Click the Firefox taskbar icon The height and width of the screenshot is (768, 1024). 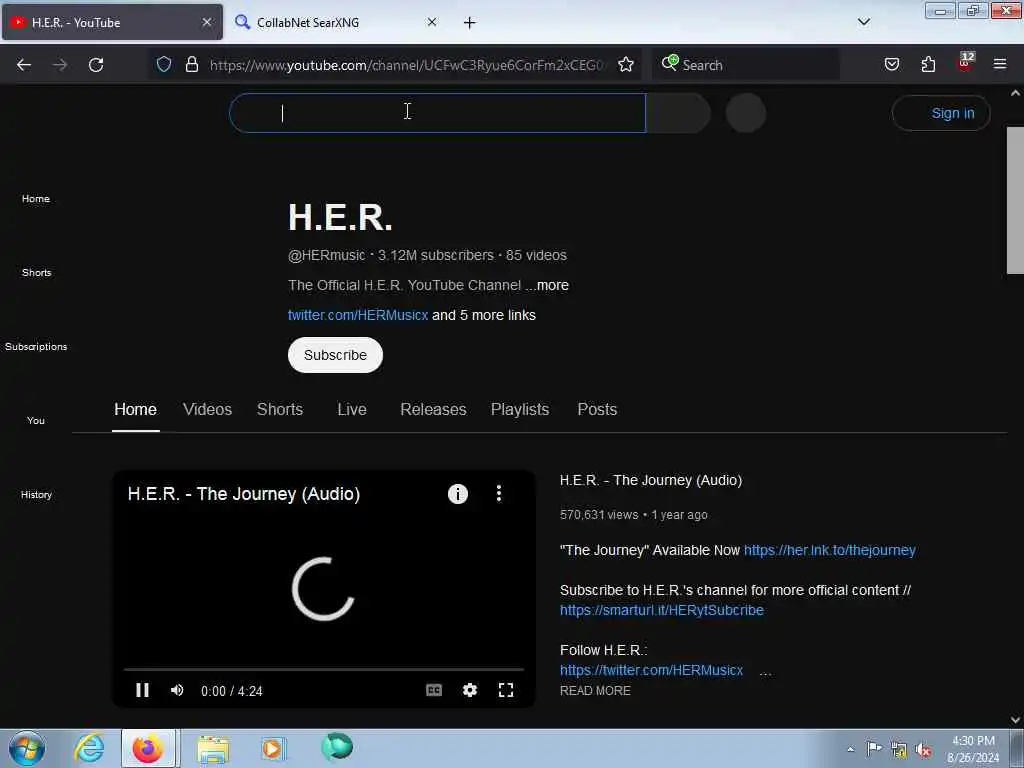[148, 748]
